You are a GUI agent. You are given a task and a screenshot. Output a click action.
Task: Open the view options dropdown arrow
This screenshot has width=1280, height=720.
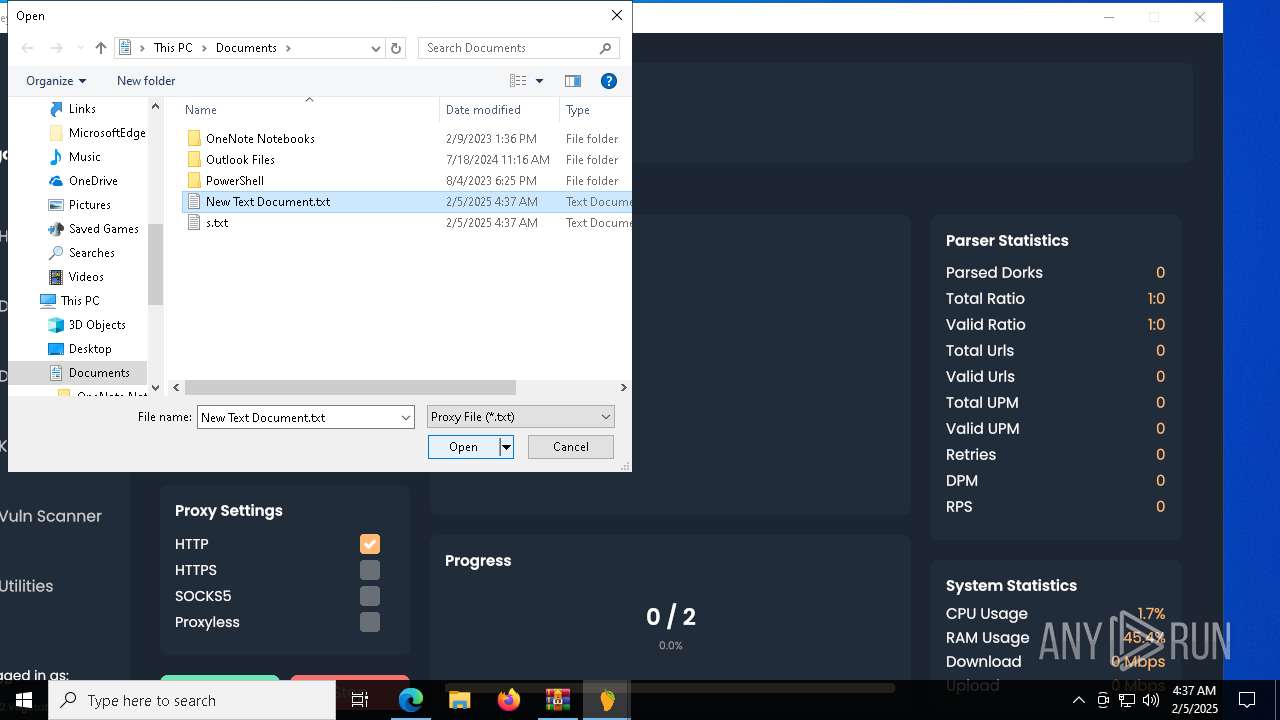(x=540, y=81)
